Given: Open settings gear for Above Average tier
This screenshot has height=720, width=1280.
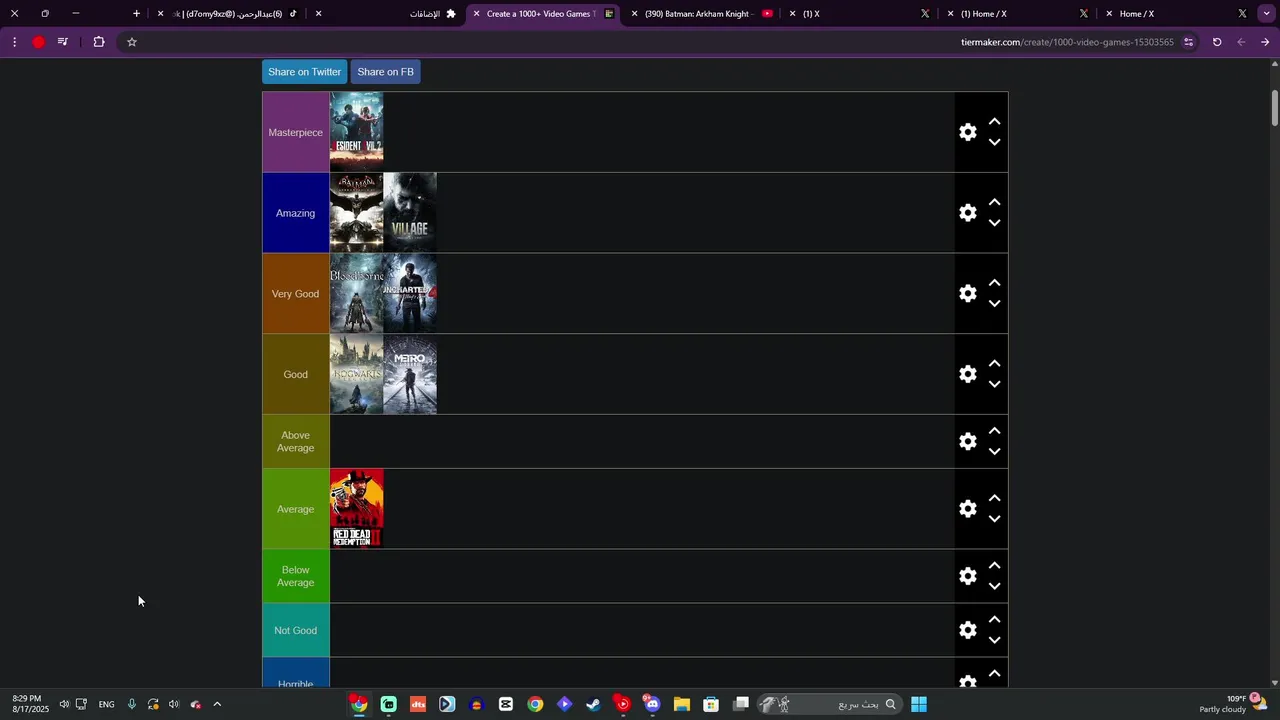Looking at the screenshot, I should pos(967,441).
